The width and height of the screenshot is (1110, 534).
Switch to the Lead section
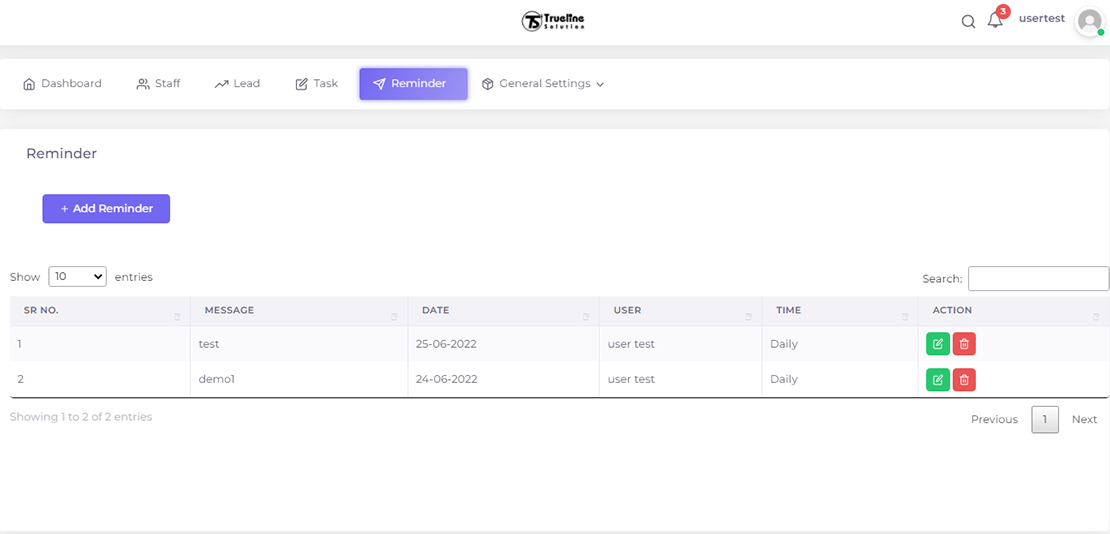tap(237, 84)
